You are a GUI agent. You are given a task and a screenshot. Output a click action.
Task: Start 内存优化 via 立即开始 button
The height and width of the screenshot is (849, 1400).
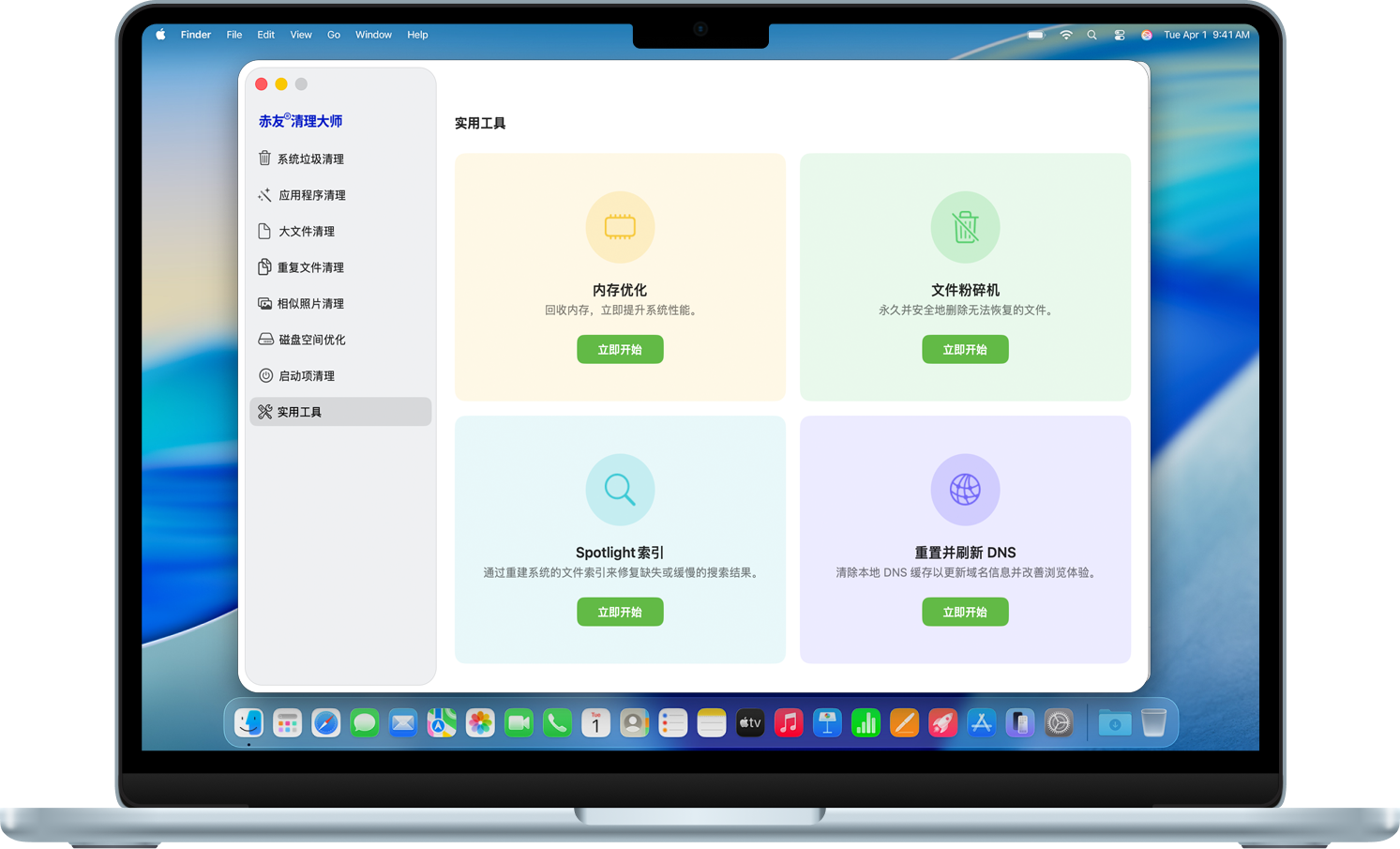coord(620,349)
